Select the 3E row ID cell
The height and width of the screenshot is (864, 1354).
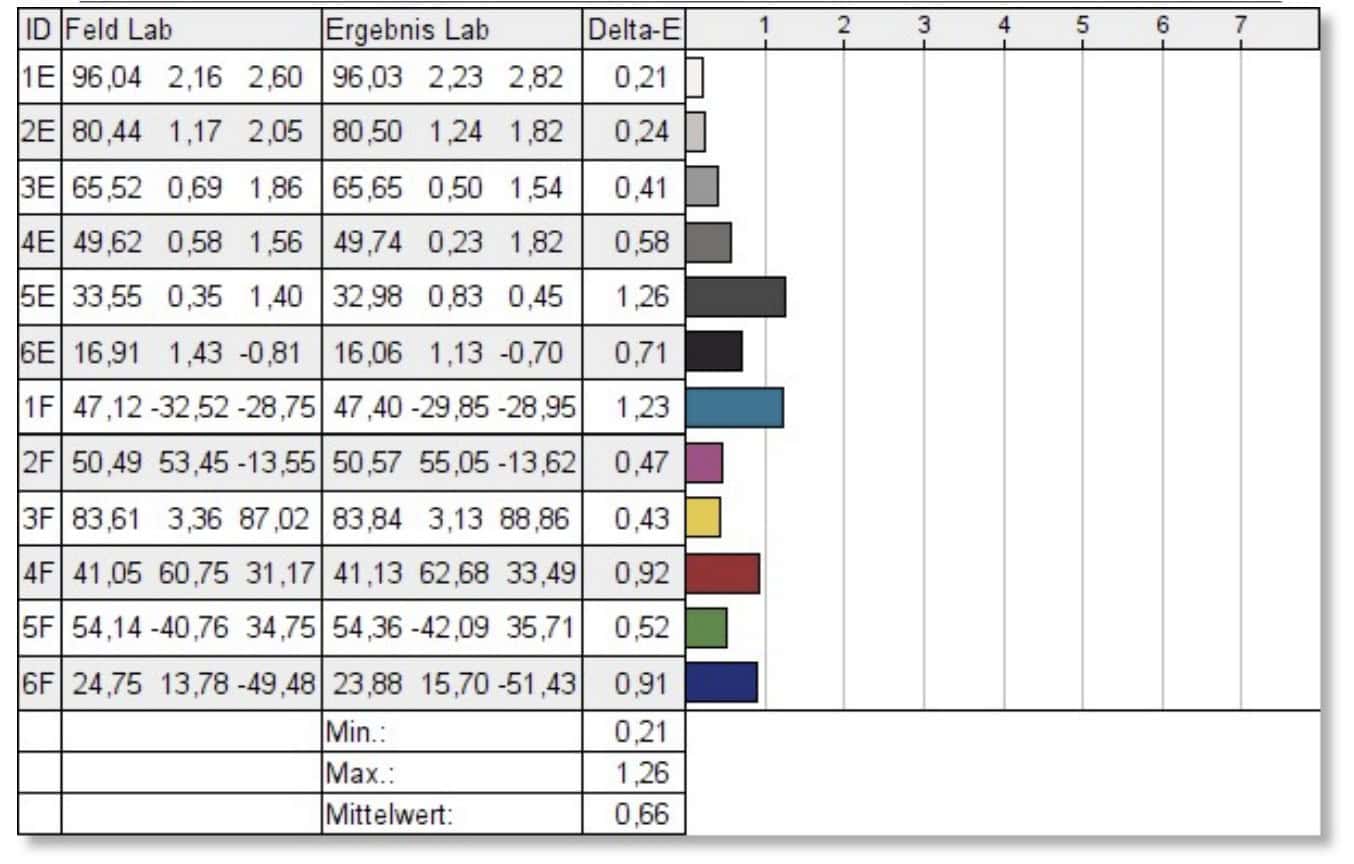click(40, 186)
